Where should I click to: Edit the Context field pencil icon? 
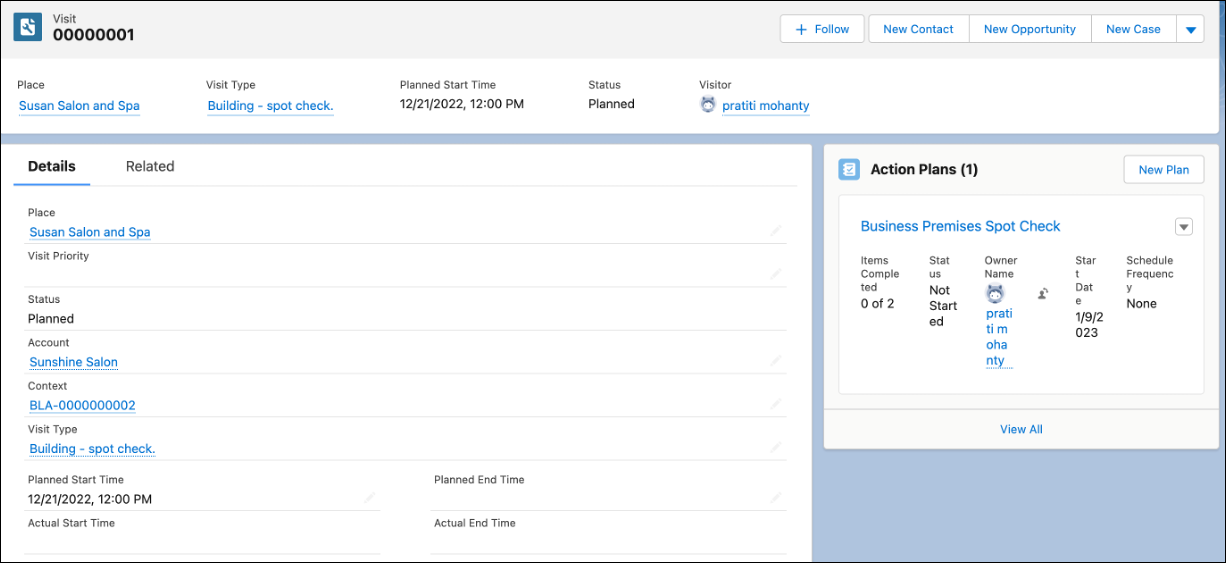point(775,404)
